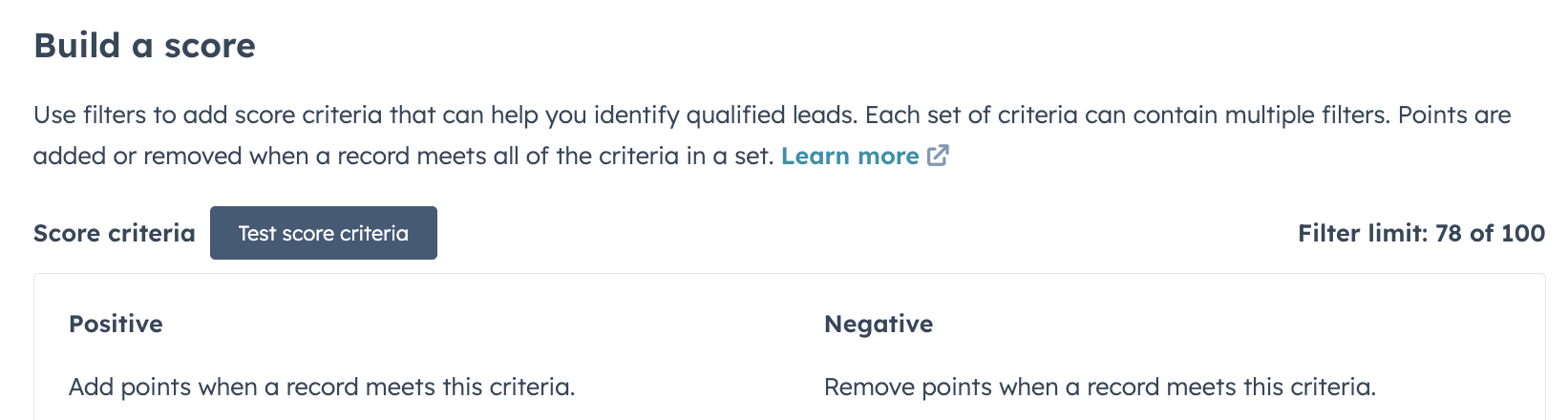Click the Remove points description text
This screenshot has width=1568, height=420.
[x=1099, y=387]
